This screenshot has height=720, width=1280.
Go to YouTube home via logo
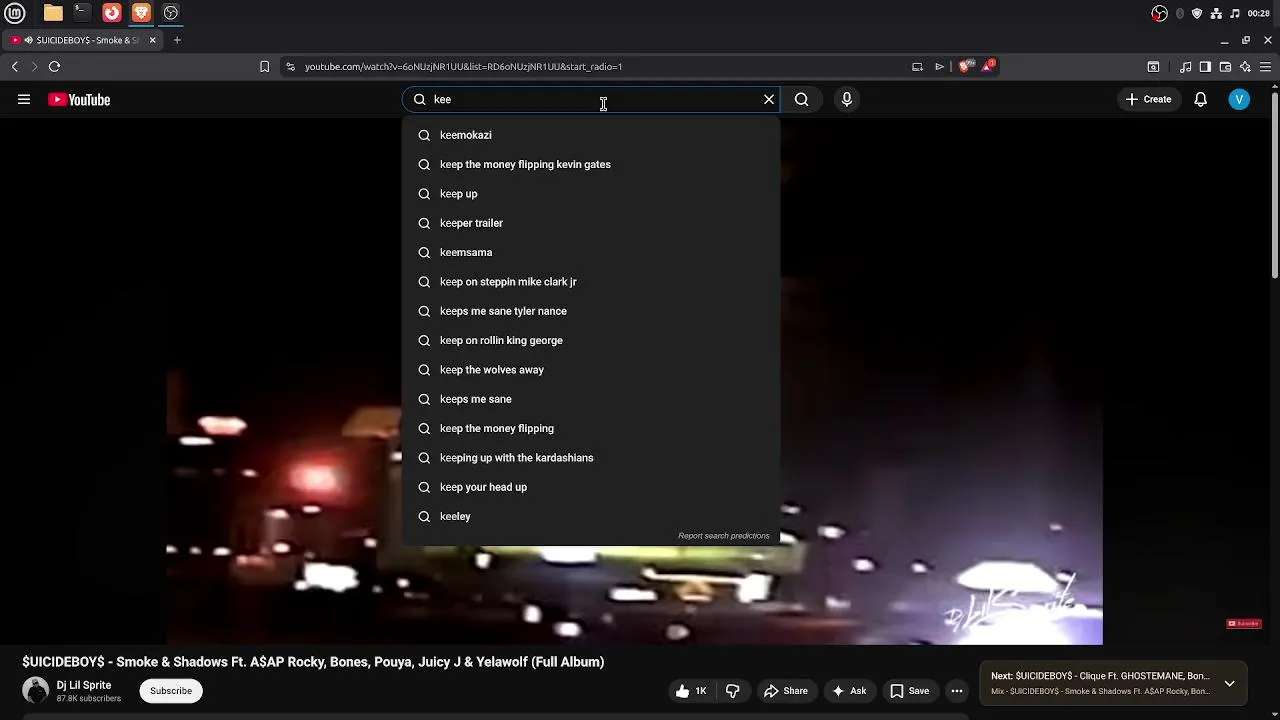(79, 99)
